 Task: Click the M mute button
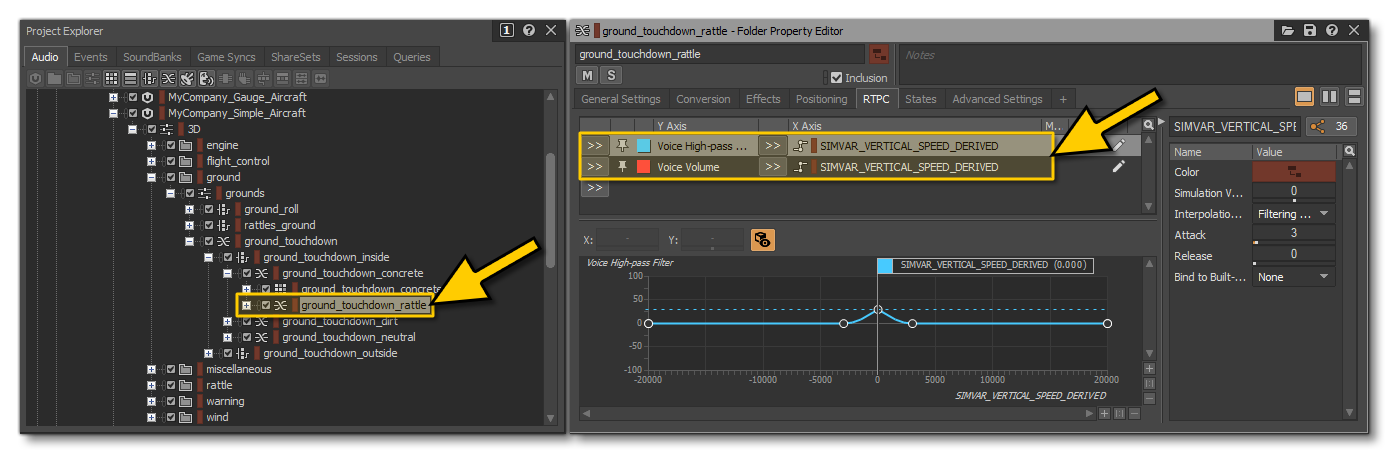(x=588, y=75)
